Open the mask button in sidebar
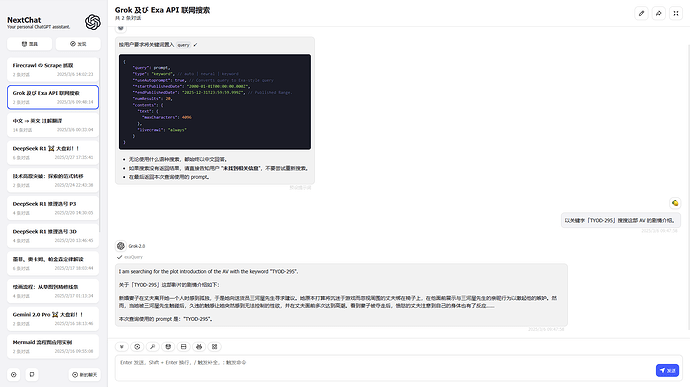Screen dimensions: 690x387 (x=29, y=44)
